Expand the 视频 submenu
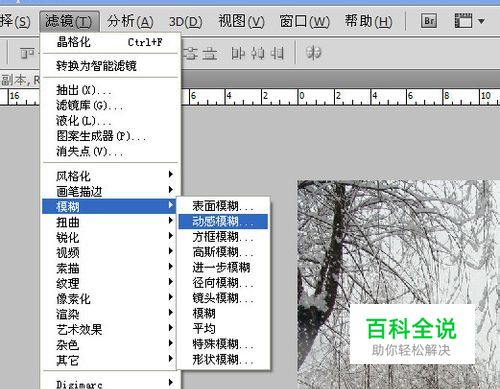 [x=110, y=252]
